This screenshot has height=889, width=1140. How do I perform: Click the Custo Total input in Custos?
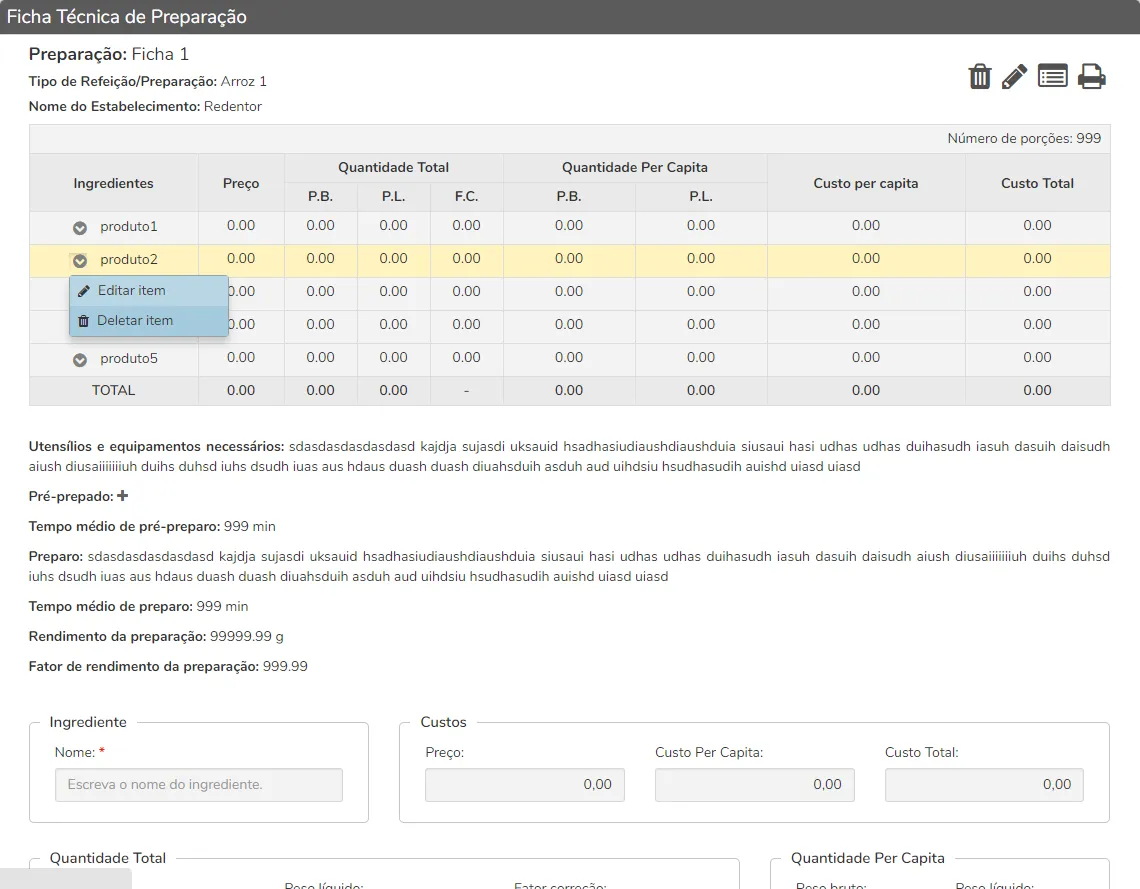984,785
